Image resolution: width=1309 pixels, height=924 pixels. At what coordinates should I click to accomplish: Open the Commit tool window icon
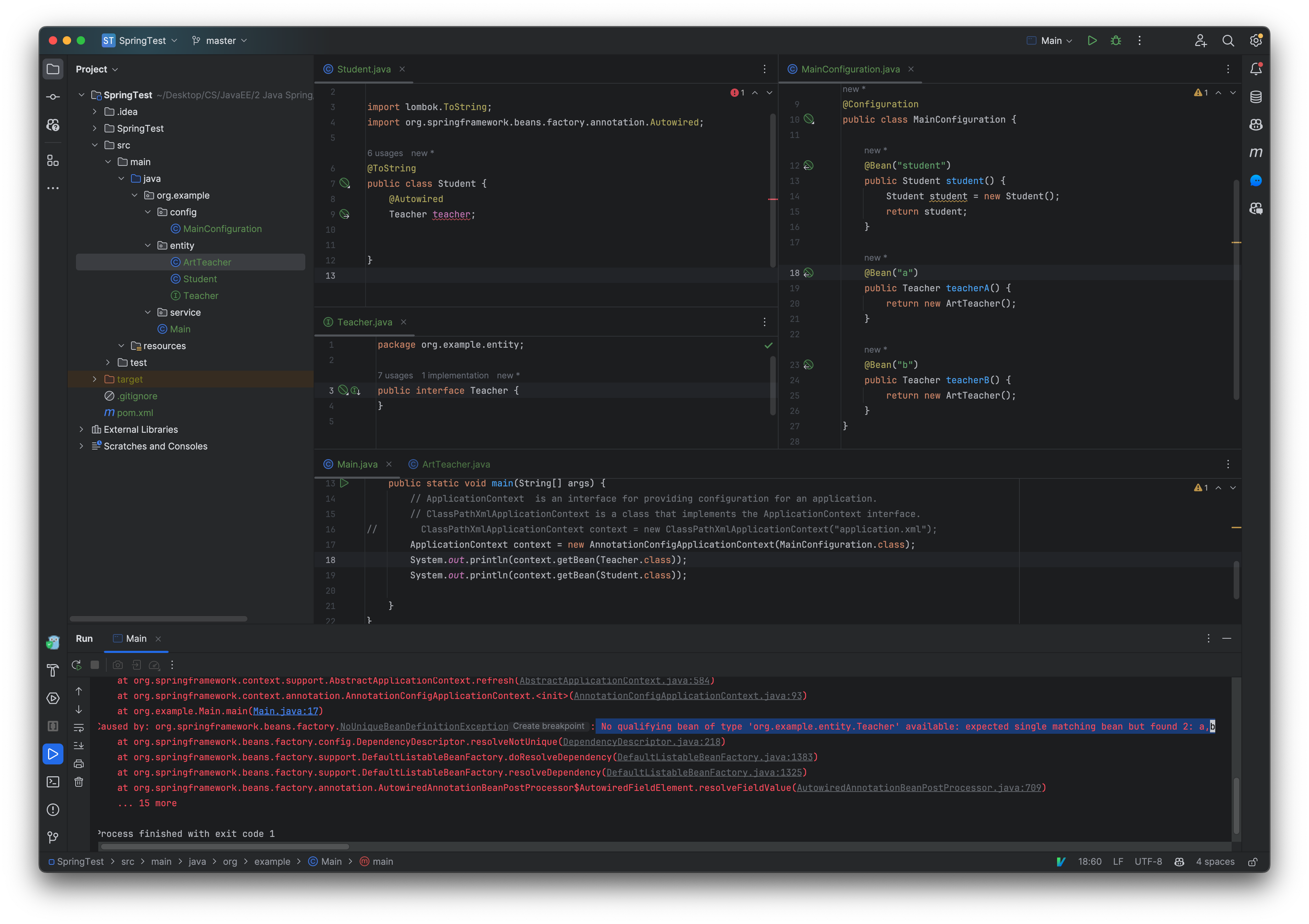coord(53,96)
